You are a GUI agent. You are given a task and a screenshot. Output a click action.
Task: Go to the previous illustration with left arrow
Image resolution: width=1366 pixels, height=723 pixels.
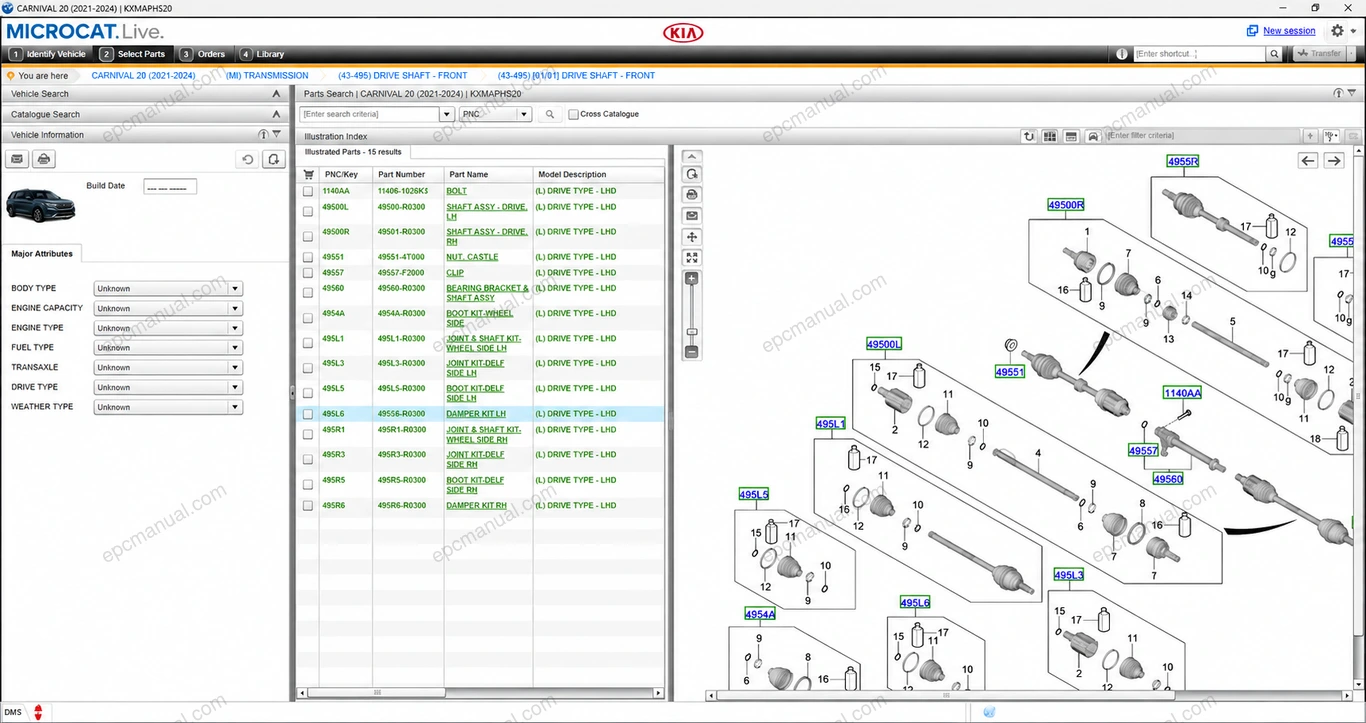pyautogui.click(x=1308, y=160)
